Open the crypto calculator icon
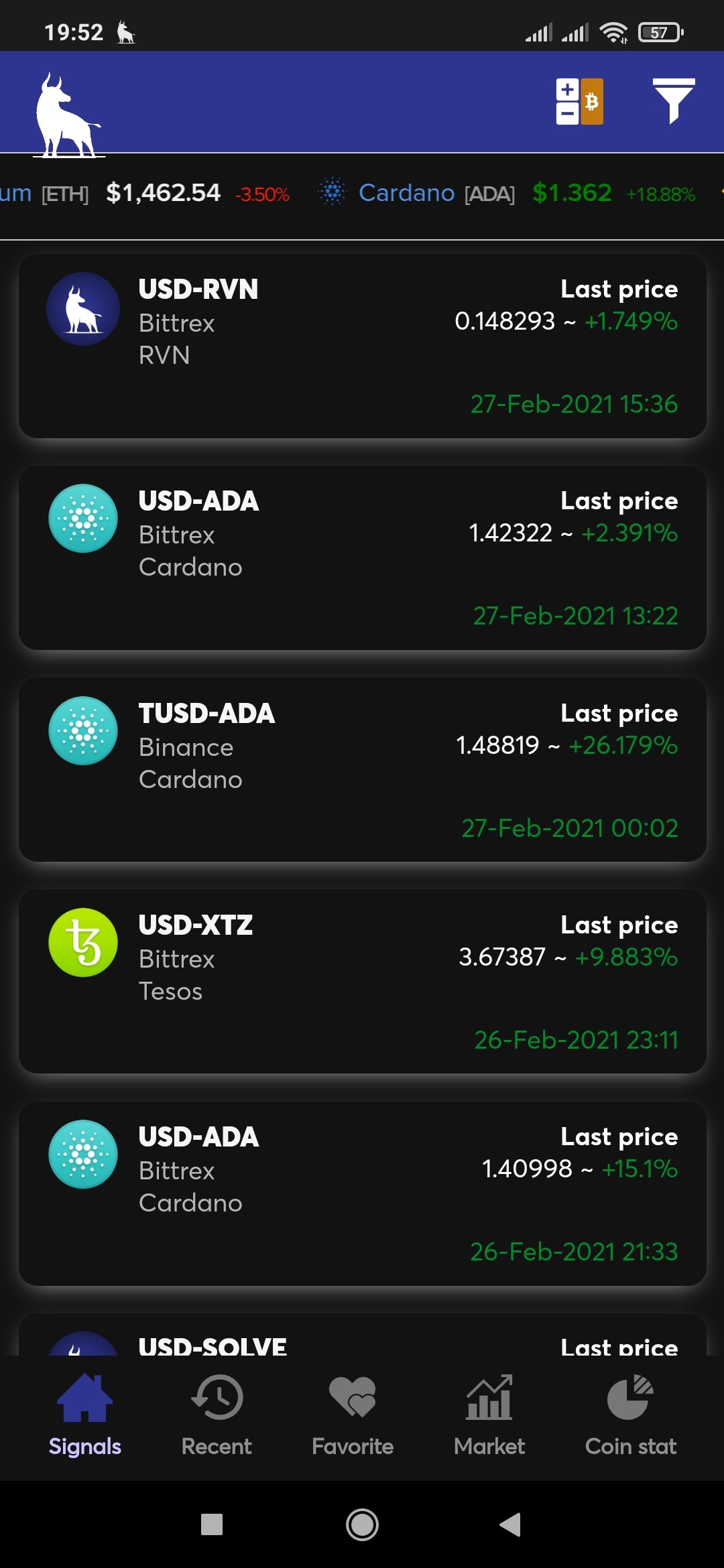This screenshot has height=1568, width=724. click(x=579, y=102)
